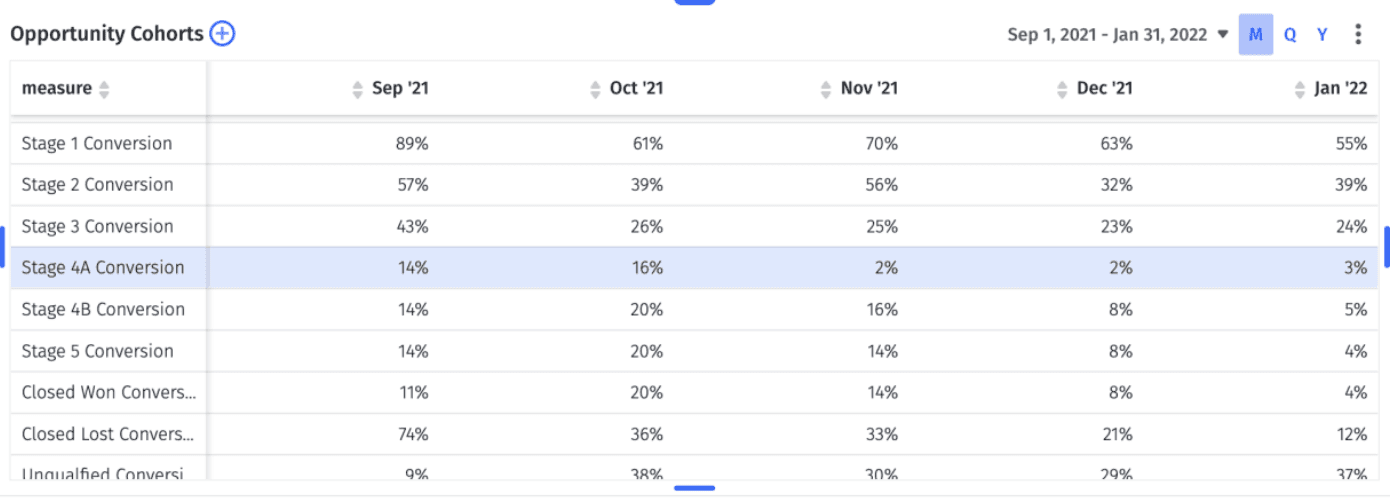Click the plus icon beside Opportunity Cohorts
The height and width of the screenshot is (500, 1390).
tap(222, 34)
